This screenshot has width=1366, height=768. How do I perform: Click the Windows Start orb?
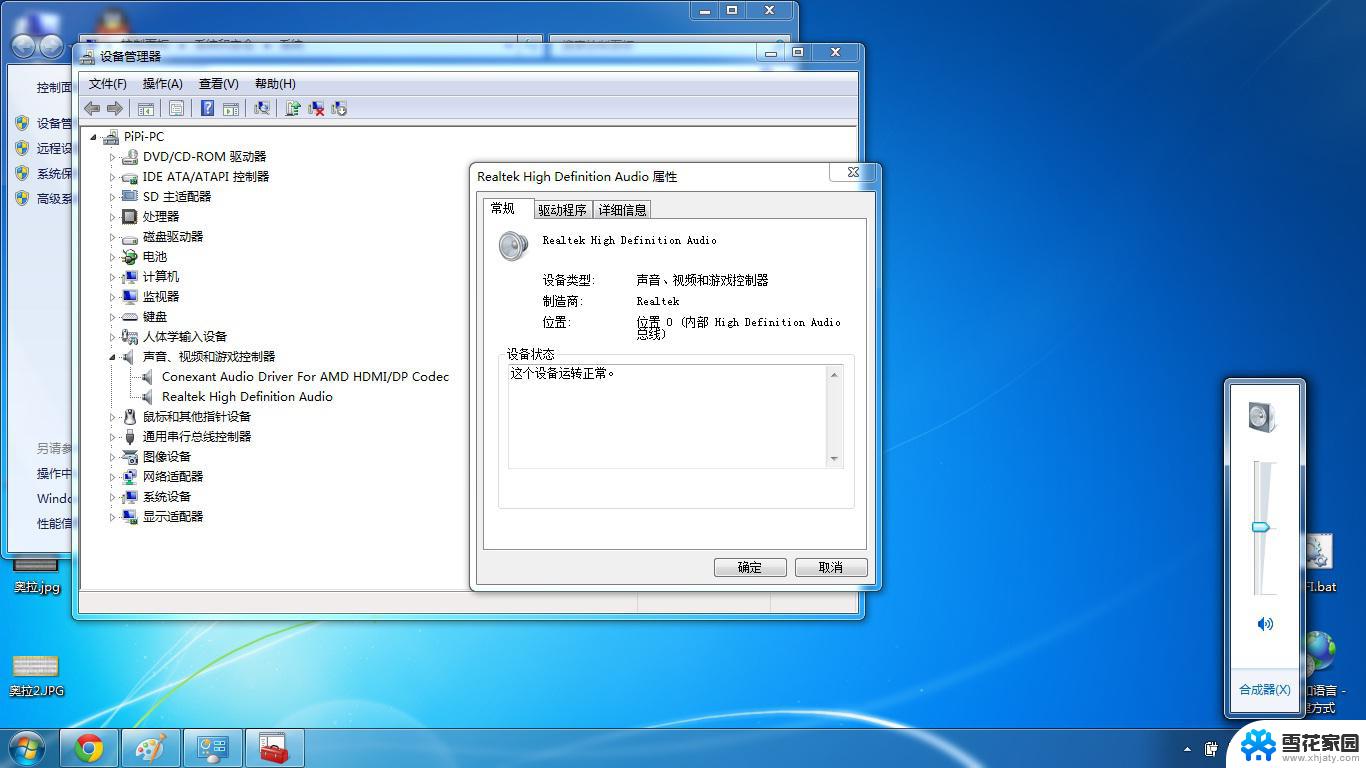coord(26,748)
